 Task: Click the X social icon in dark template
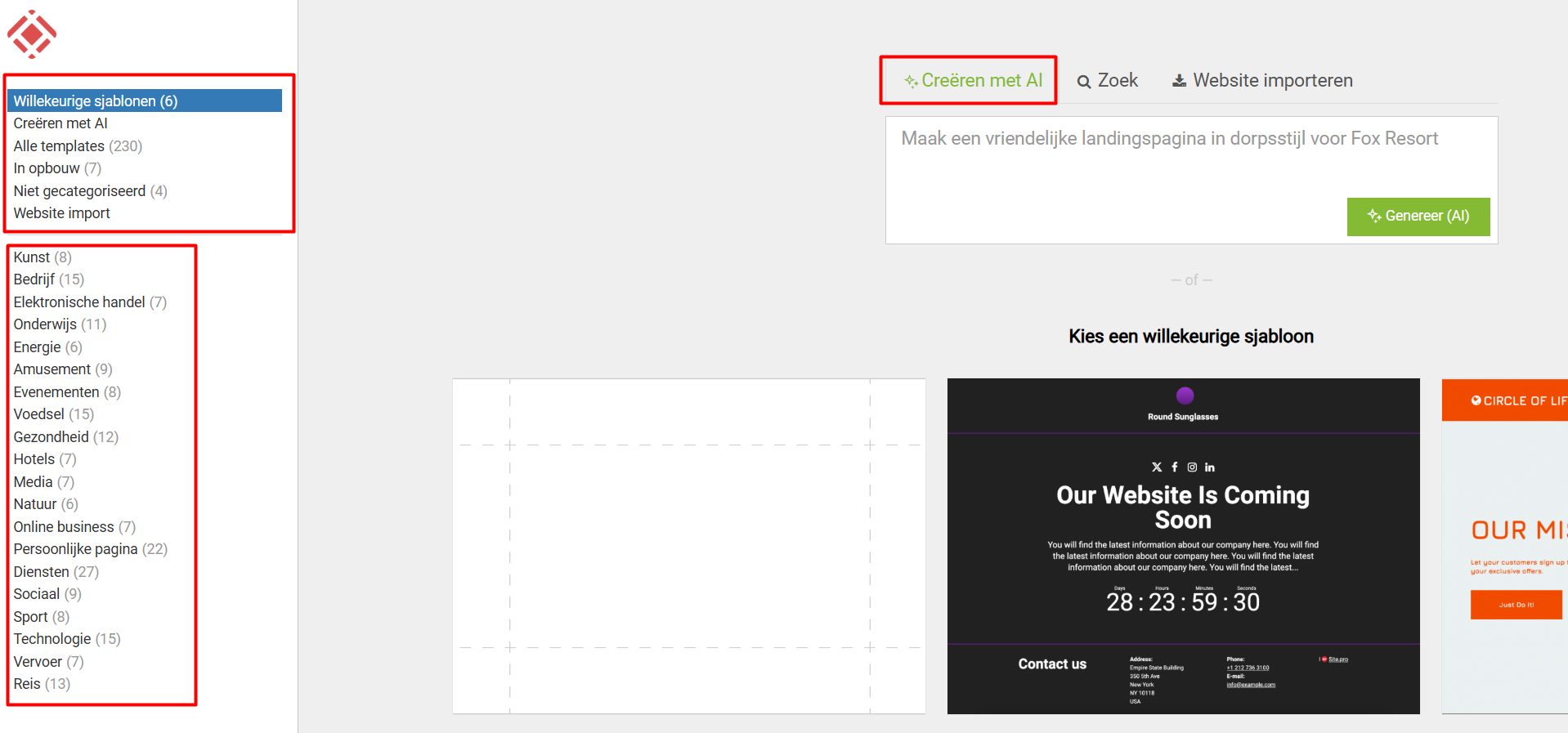click(x=1157, y=467)
